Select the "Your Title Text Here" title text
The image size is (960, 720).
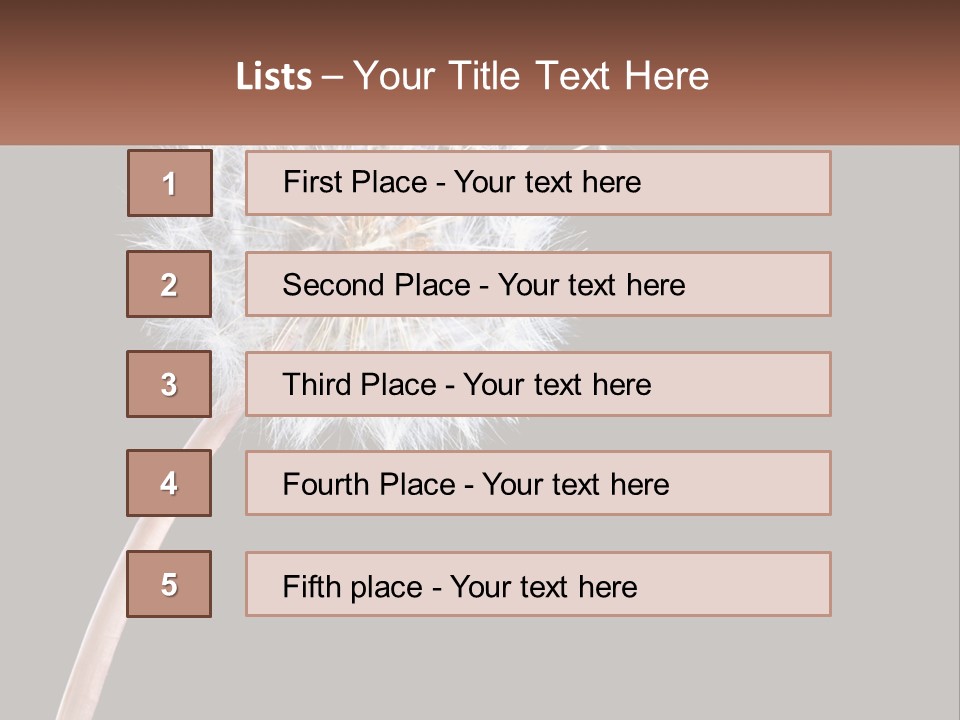tap(531, 76)
